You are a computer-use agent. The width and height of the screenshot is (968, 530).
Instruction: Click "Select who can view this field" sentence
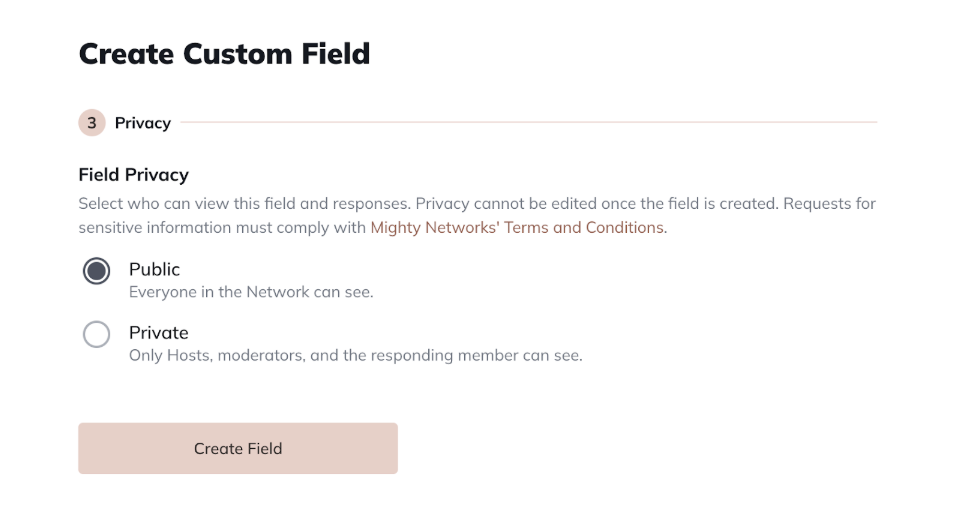pyautogui.click(x=244, y=203)
